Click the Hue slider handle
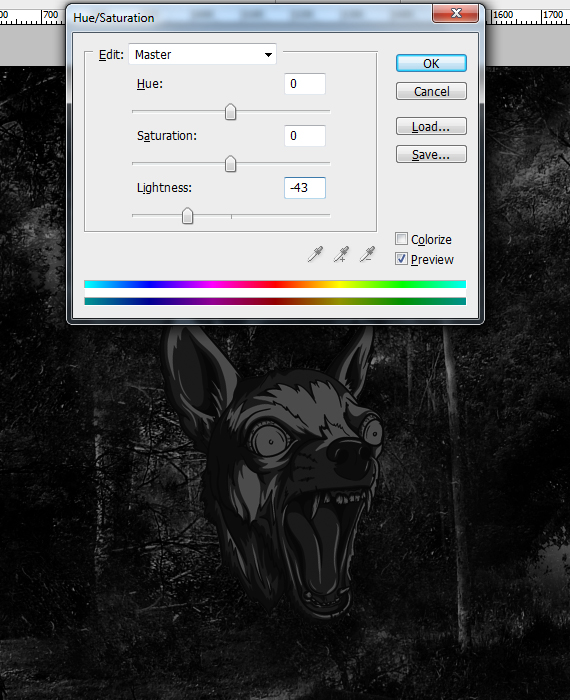570x700 pixels. [x=230, y=112]
